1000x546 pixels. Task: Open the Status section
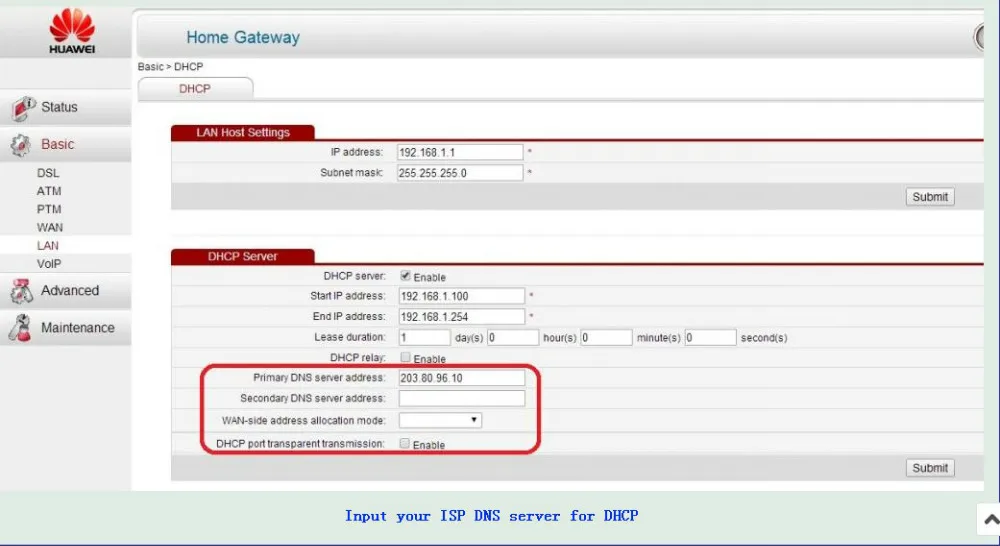66,107
